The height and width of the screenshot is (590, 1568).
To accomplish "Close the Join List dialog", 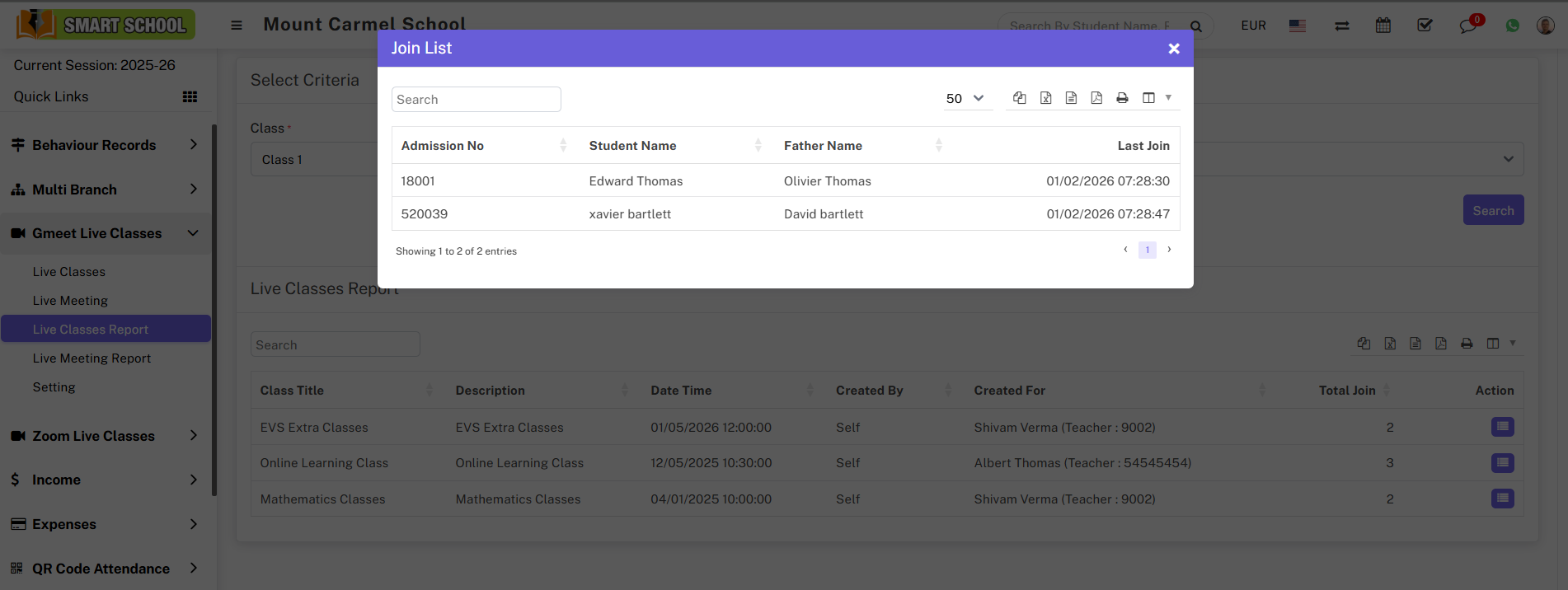I will tap(1174, 49).
